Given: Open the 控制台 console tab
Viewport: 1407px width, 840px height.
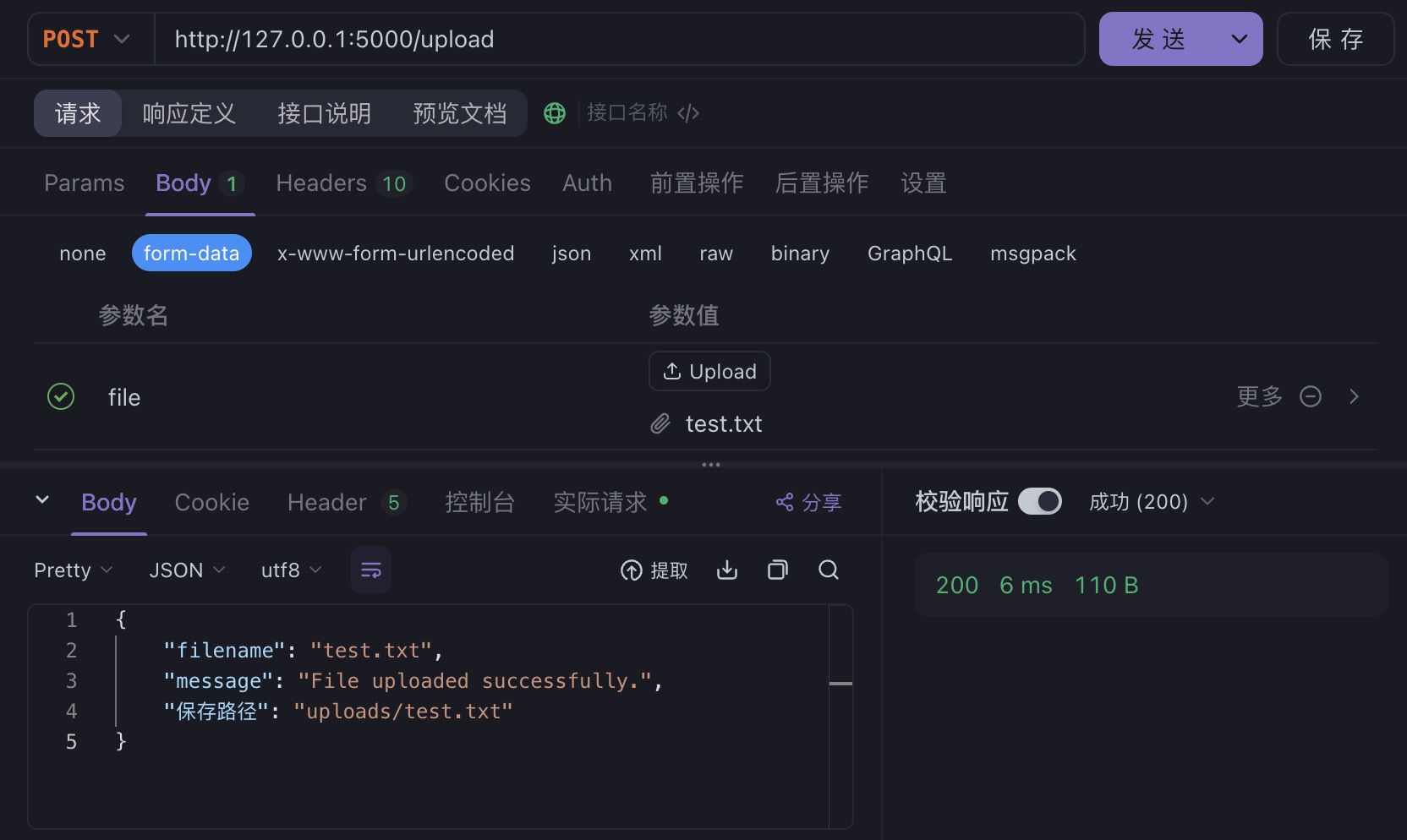Looking at the screenshot, I should [479, 503].
